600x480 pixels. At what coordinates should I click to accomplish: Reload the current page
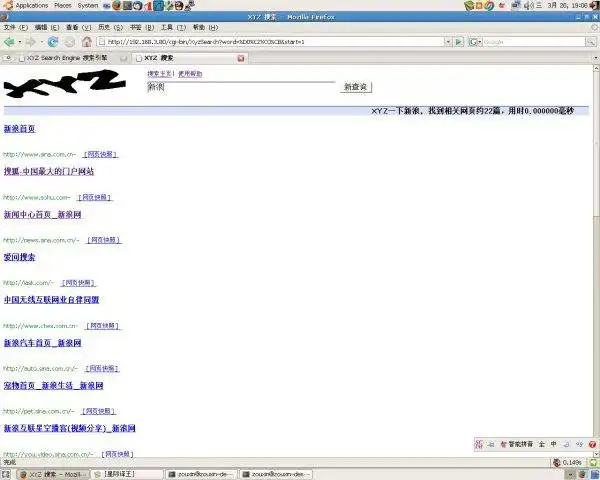53,42
